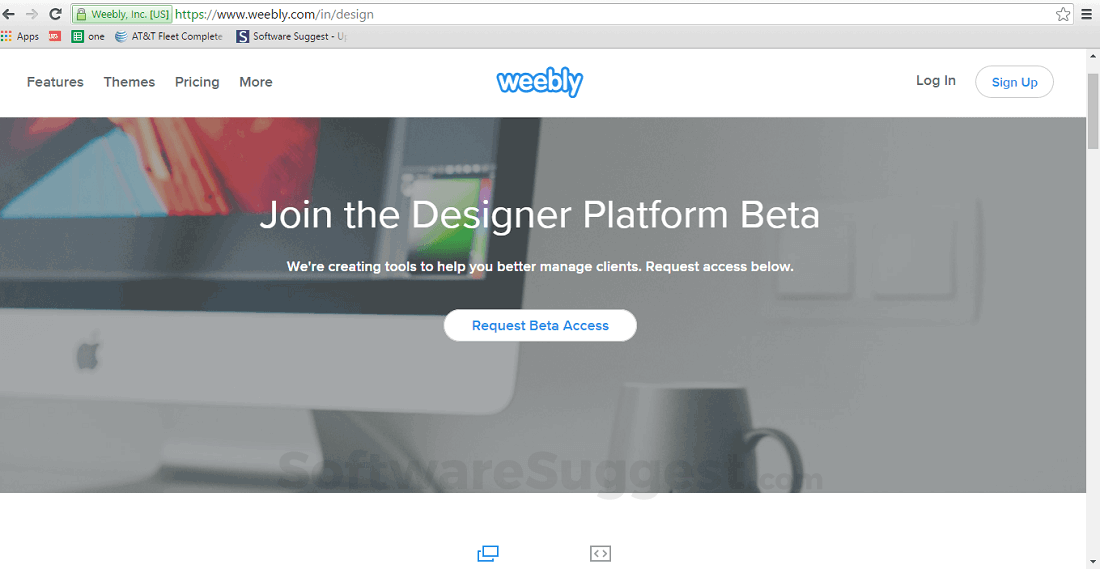
Task: Expand the More navigation dropdown
Action: (255, 82)
